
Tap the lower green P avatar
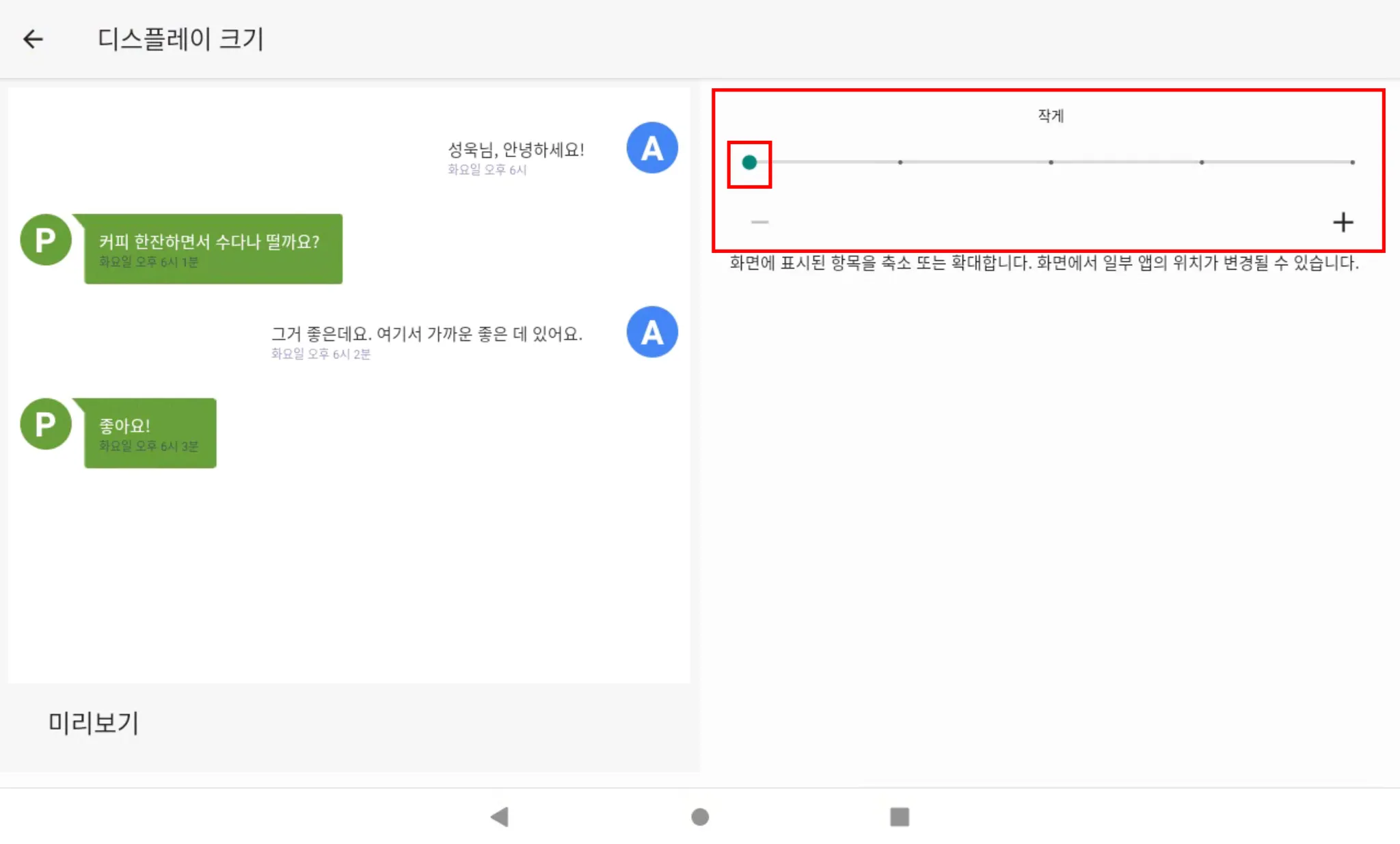point(46,424)
